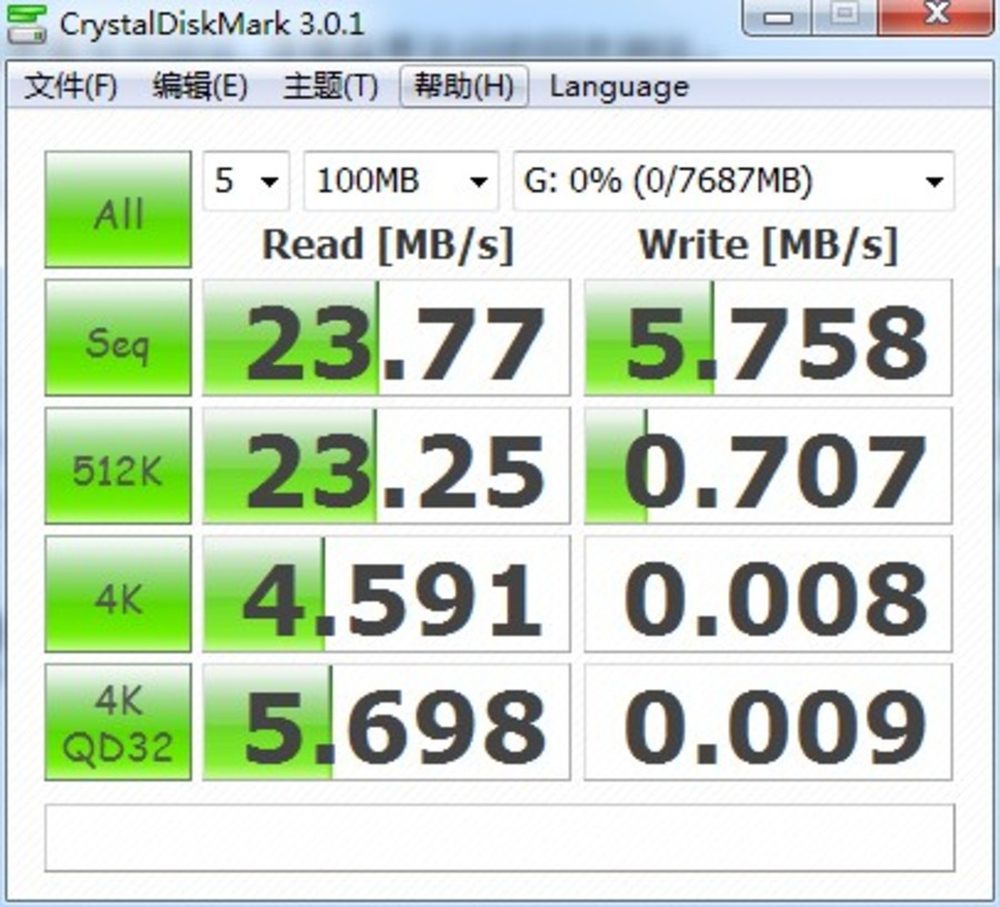The height and width of the screenshot is (907, 1000).
Task: Minimize the CrystalDiskMark window
Action: tap(777, 16)
